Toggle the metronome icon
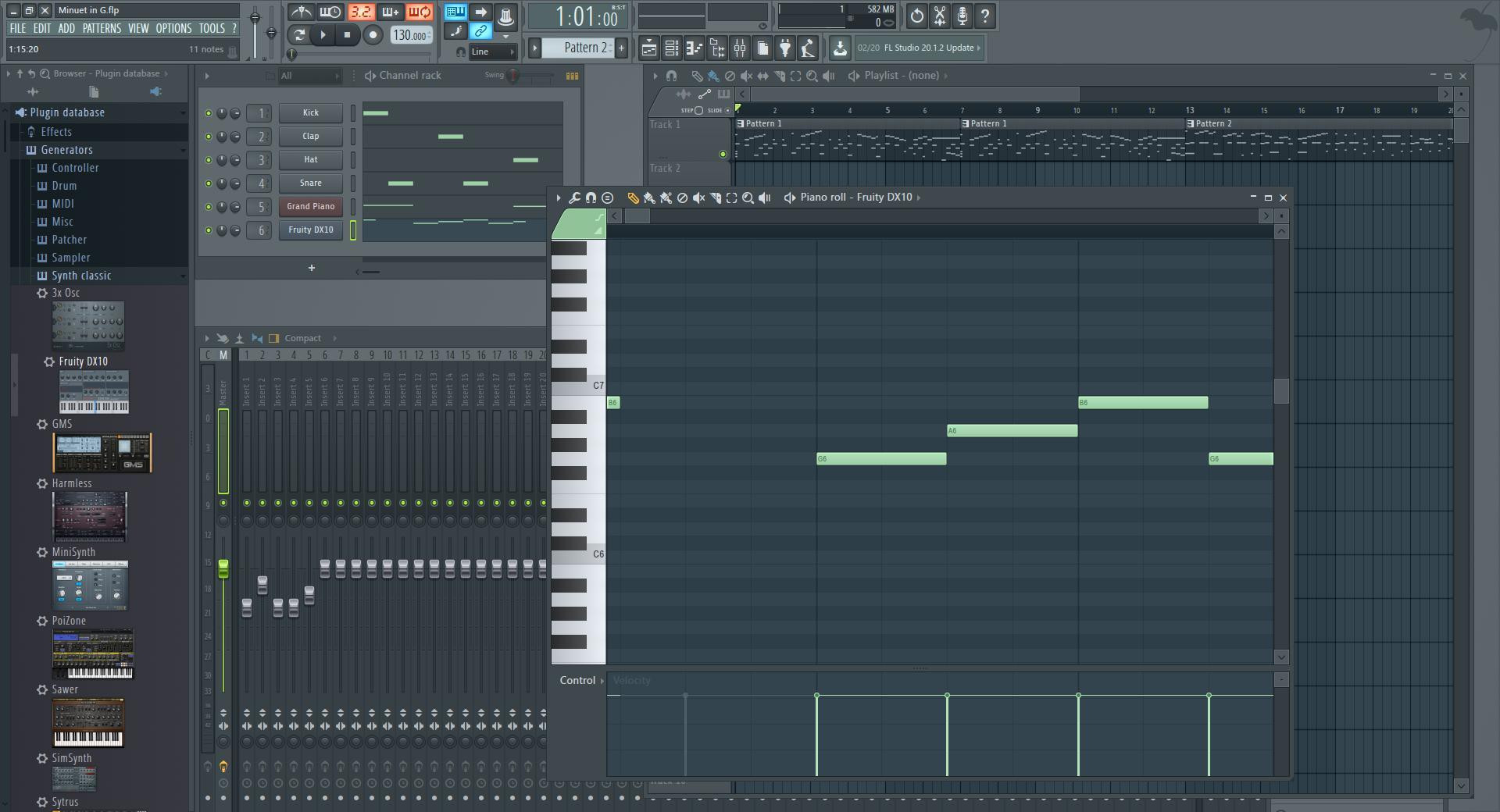The width and height of the screenshot is (1500, 812). pyautogui.click(x=302, y=12)
